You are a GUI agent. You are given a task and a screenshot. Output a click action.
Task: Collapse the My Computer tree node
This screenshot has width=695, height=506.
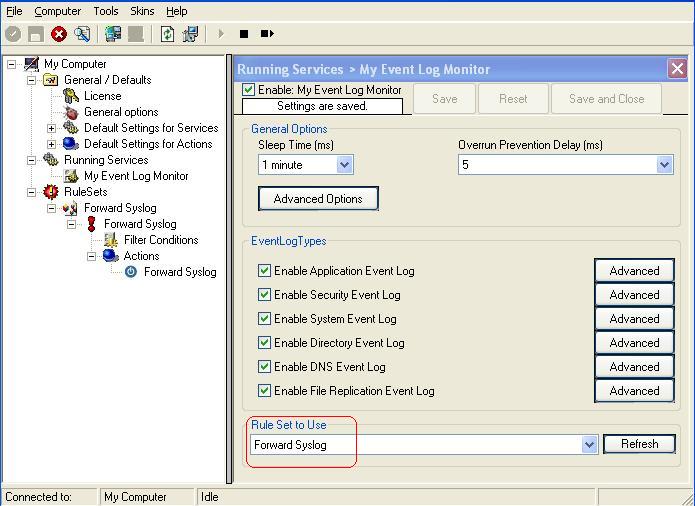12,64
